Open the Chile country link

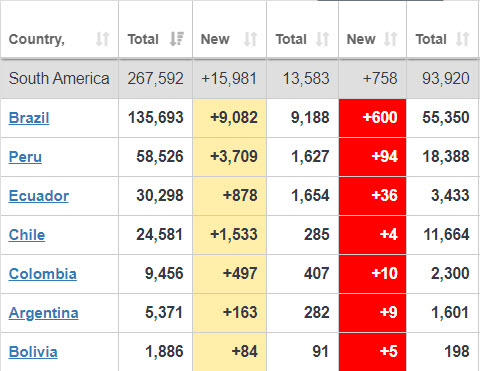point(27,235)
